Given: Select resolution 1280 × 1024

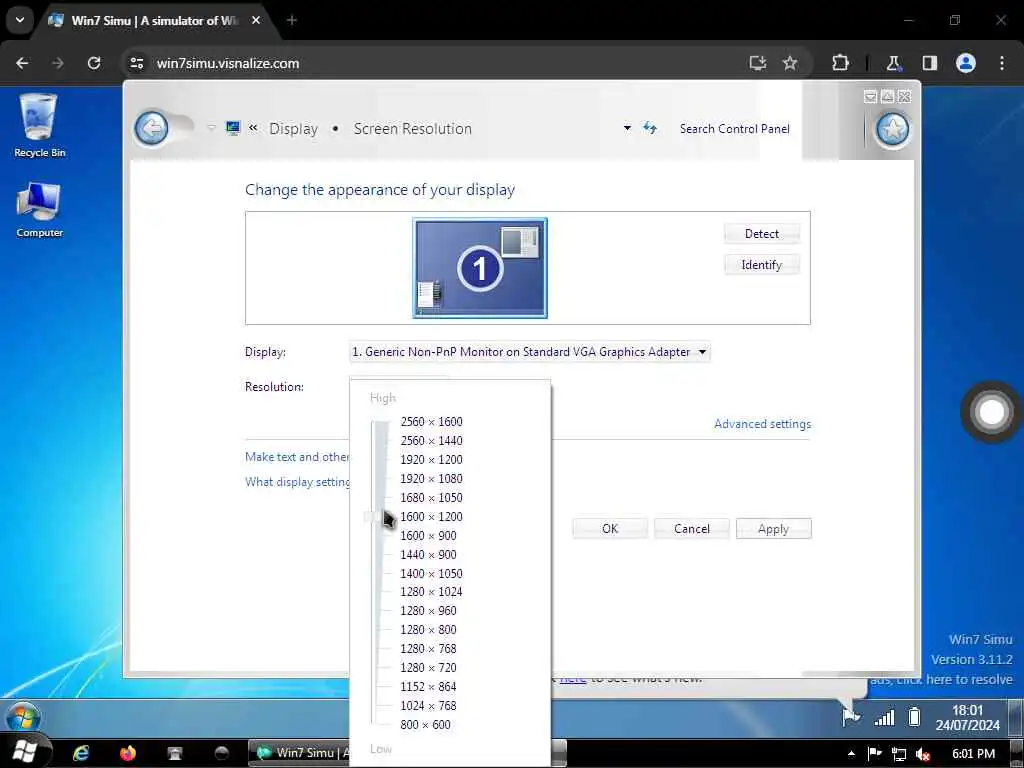Looking at the screenshot, I should pyautogui.click(x=431, y=591).
